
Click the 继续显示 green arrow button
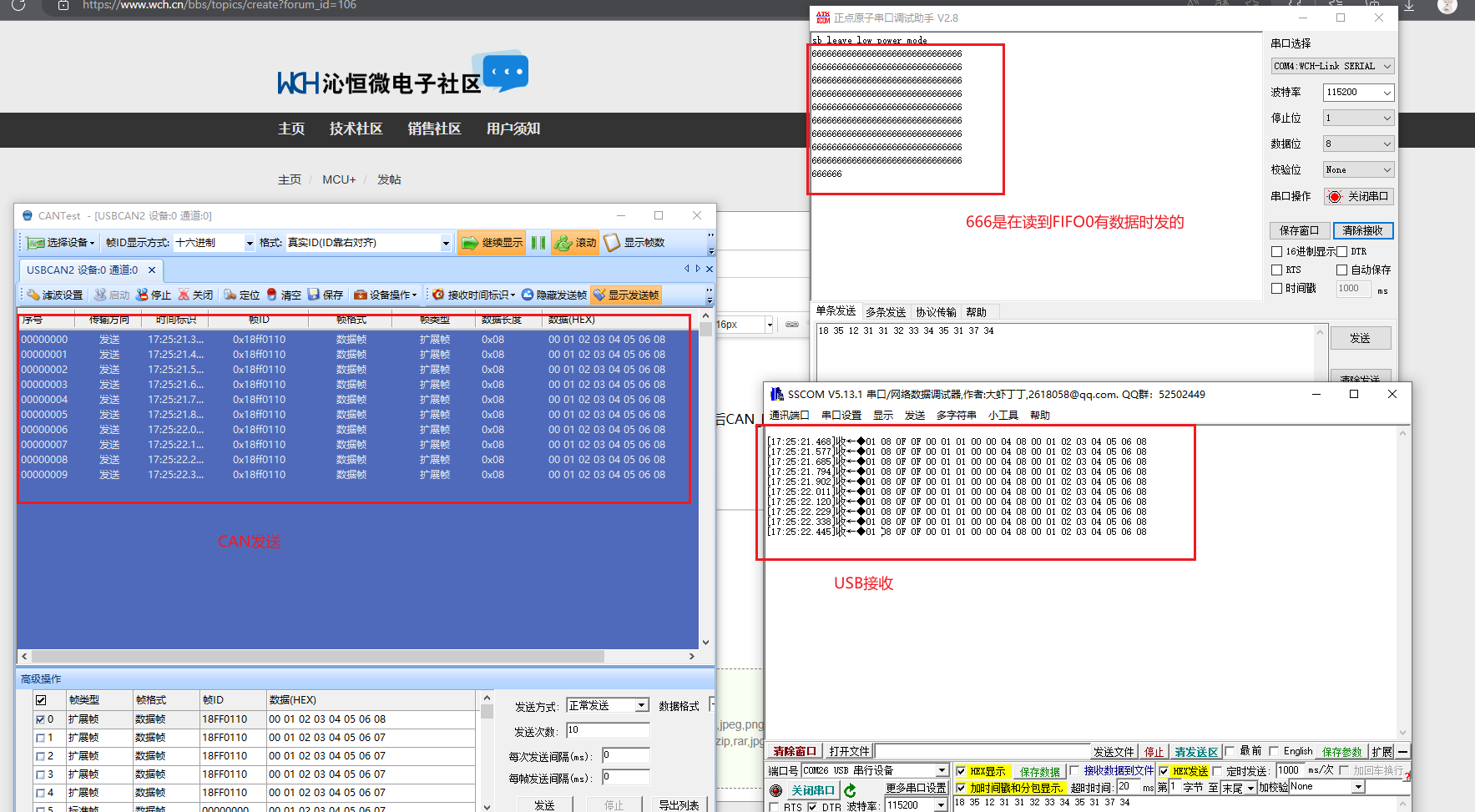click(x=492, y=243)
